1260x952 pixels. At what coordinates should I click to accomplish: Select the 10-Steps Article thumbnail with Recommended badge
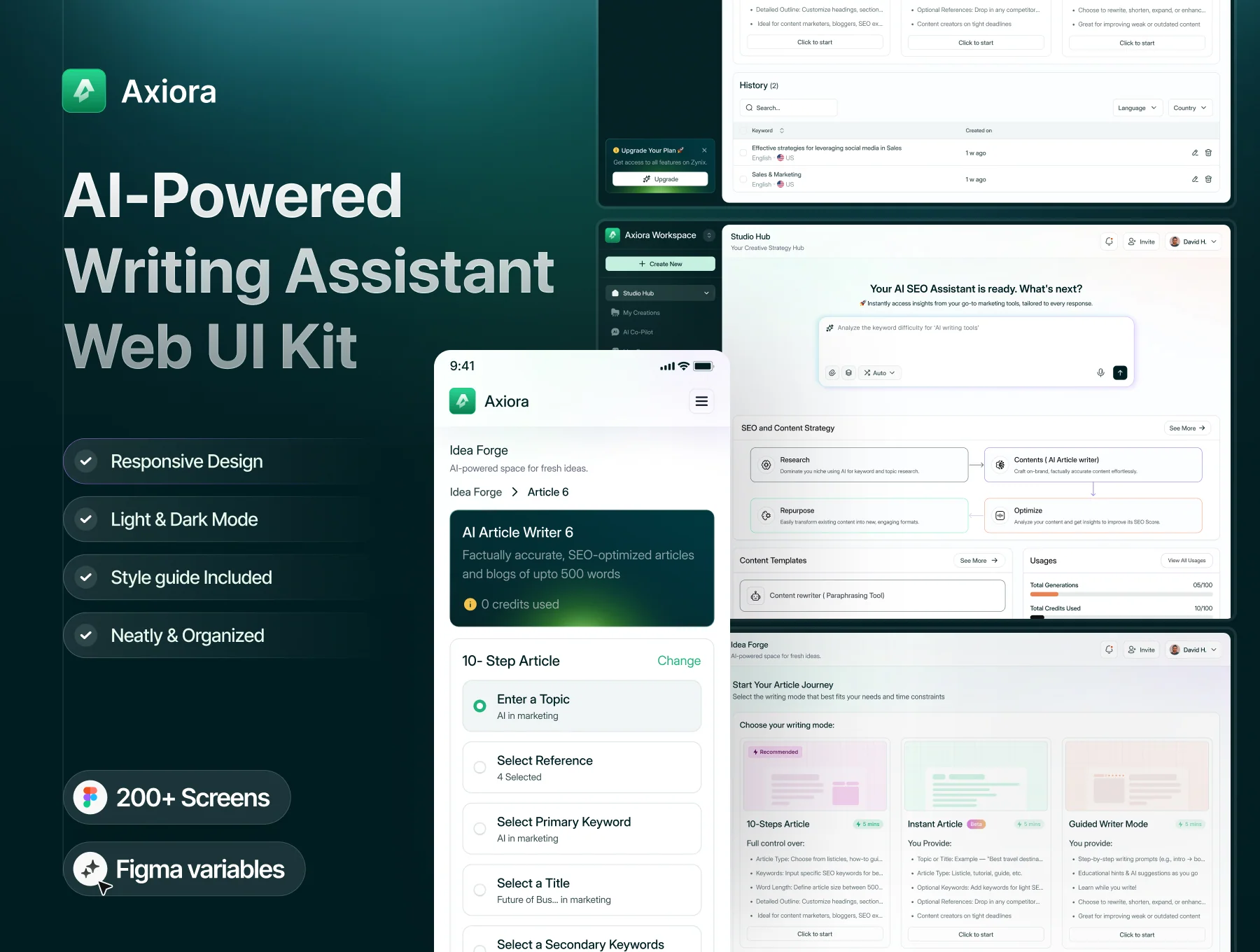click(815, 776)
